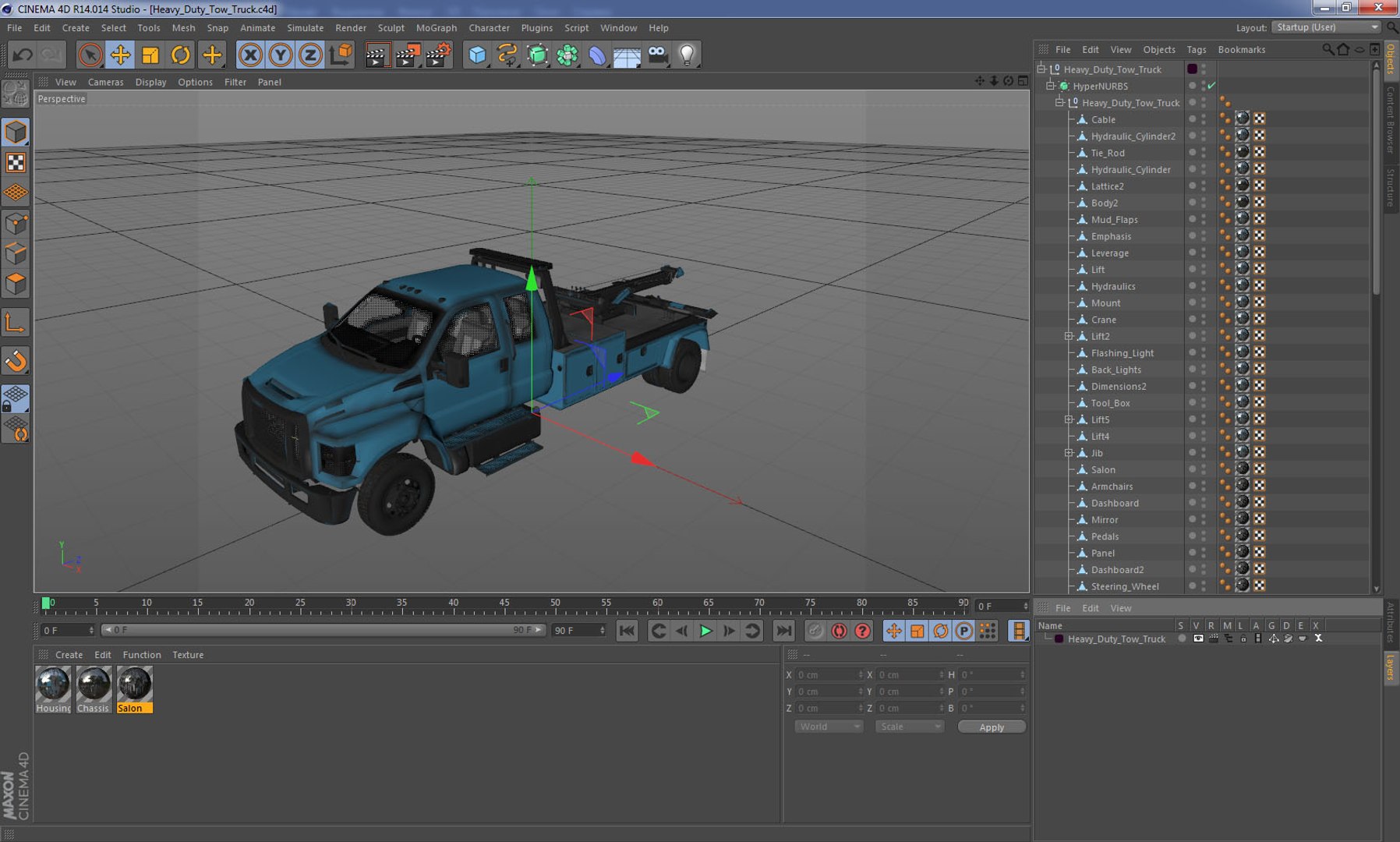Toggle the Y axis lock icon
Screen dimensions: 1400x842
click(x=281, y=55)
